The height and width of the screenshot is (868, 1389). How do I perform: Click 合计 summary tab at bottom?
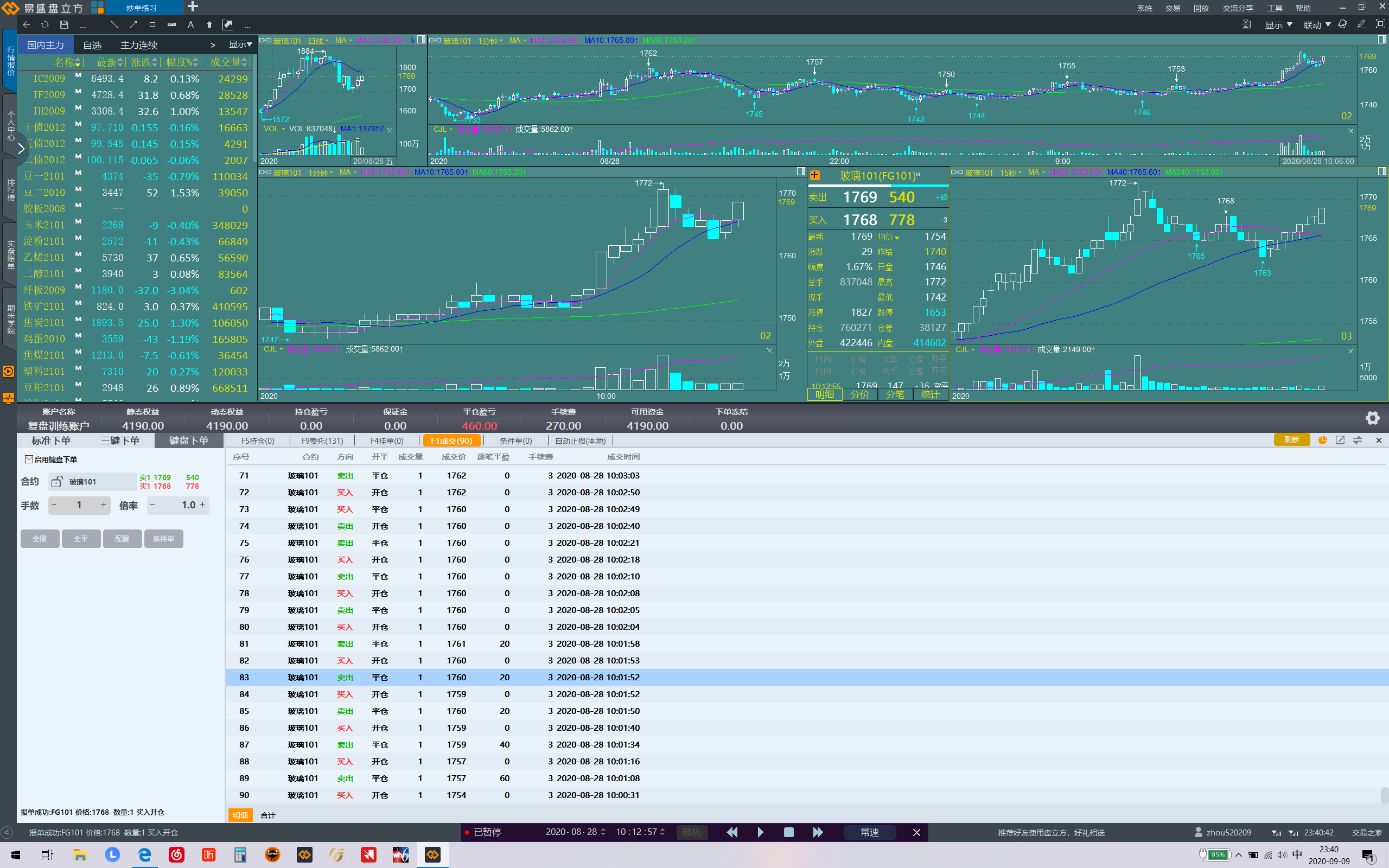tap(268, 815)
